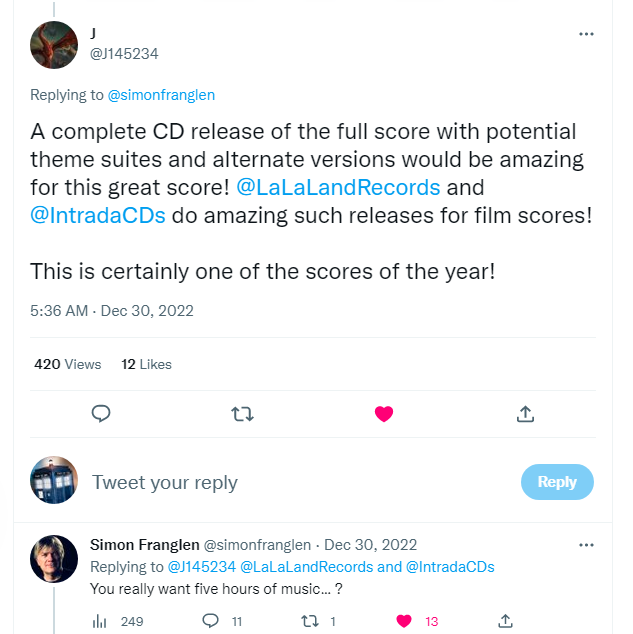Retweet J's main tweet
The image size is (633, 634).
(x=242, y=413)
